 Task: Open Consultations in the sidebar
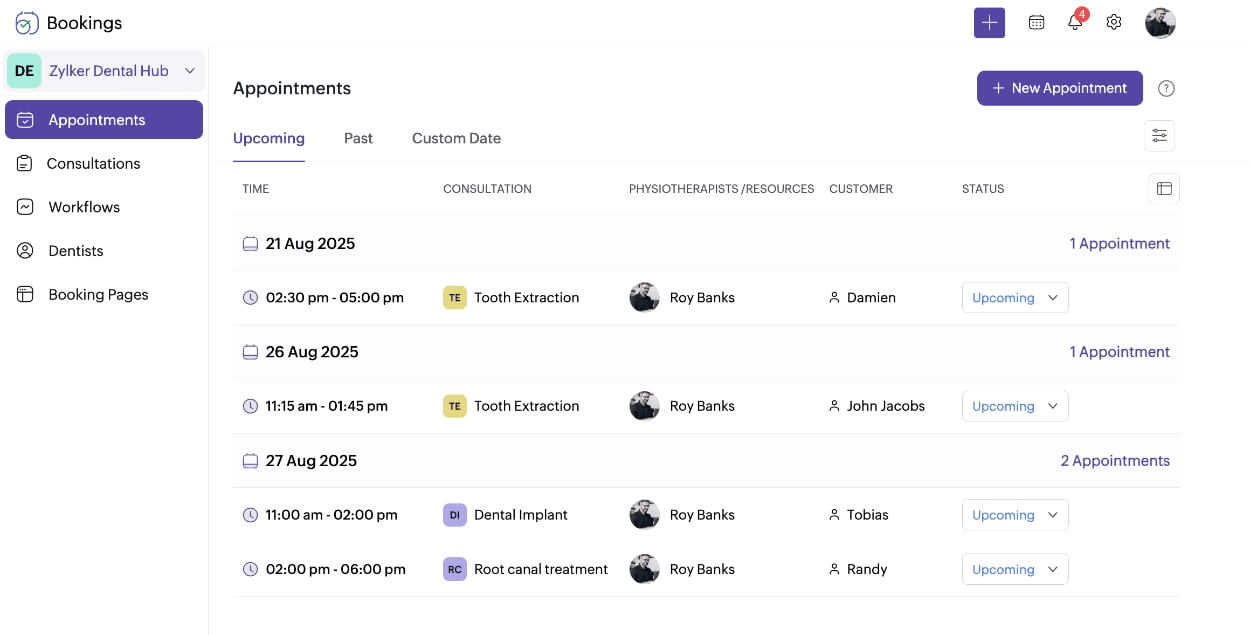click(93, 163)
